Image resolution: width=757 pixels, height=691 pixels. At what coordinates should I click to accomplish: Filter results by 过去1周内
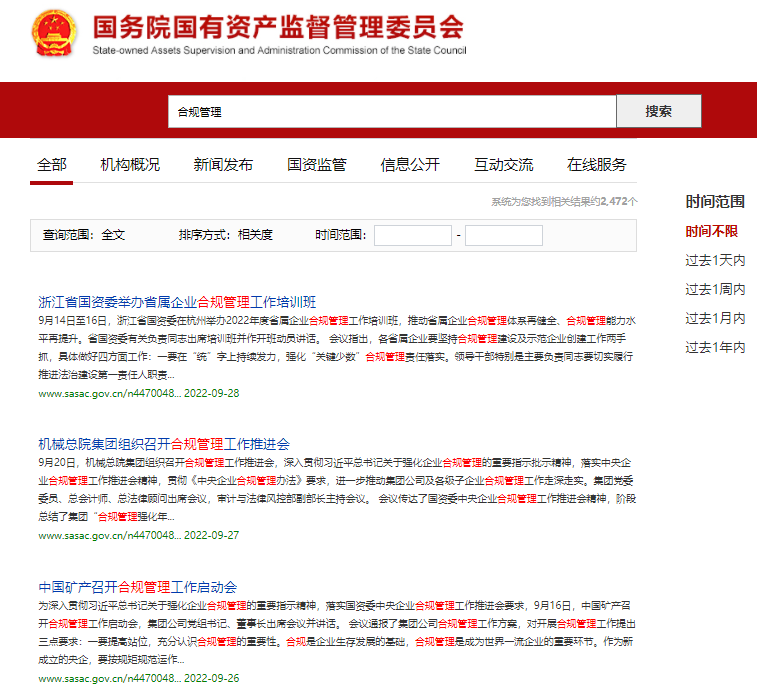click(714, 289)
